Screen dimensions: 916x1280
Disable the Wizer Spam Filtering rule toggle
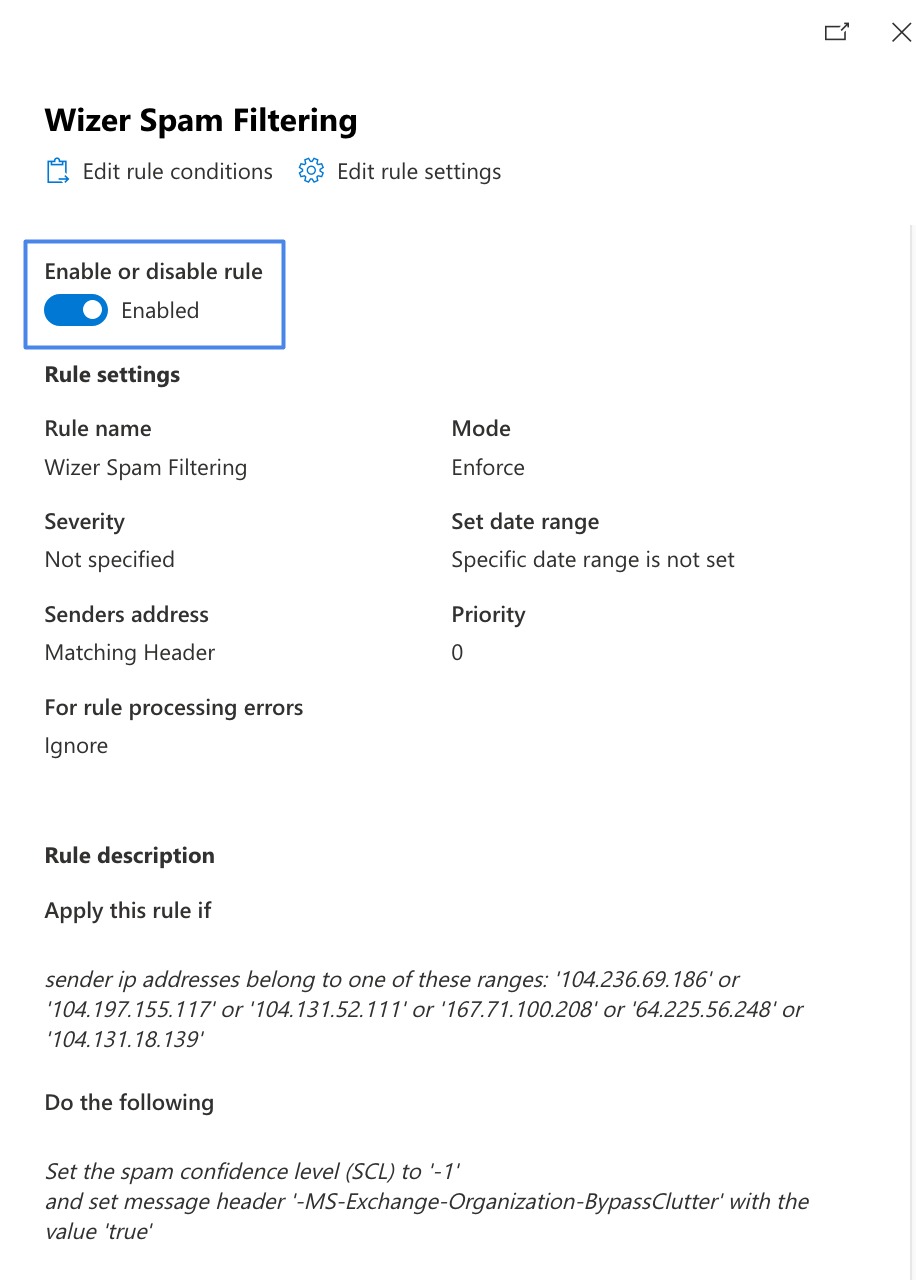(76, 310)
